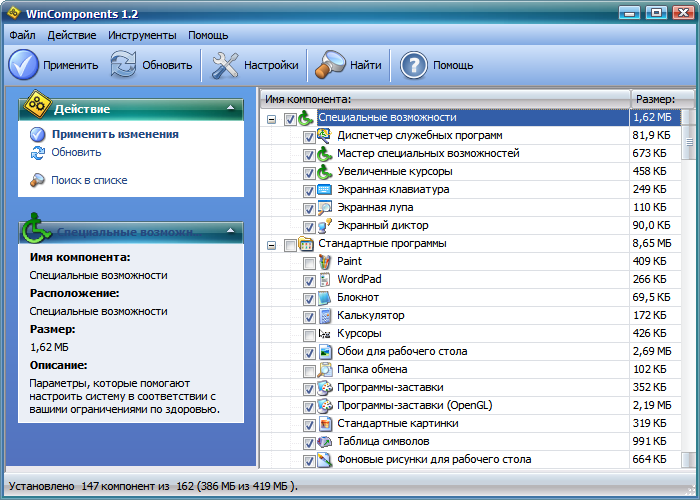Screen dimensions: 700x500
Task: Select the Paint component icon
Action: click(x=324, y=262)
